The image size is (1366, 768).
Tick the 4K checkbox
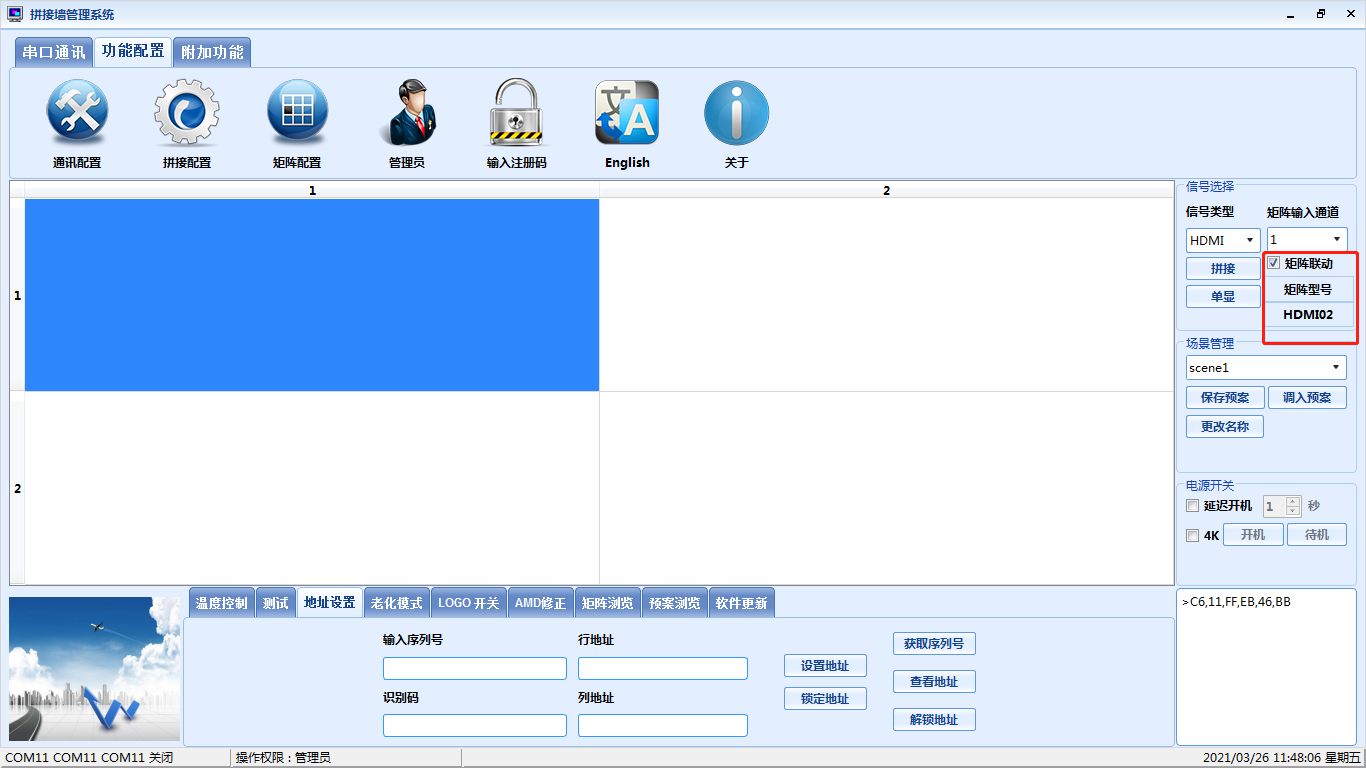coord(1192,536)
